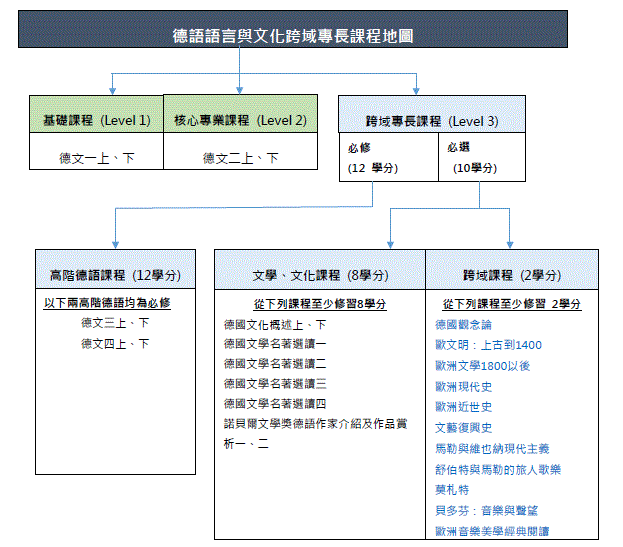
Task: Open the 德國觀念論 course link
Action: click(463, 325)
